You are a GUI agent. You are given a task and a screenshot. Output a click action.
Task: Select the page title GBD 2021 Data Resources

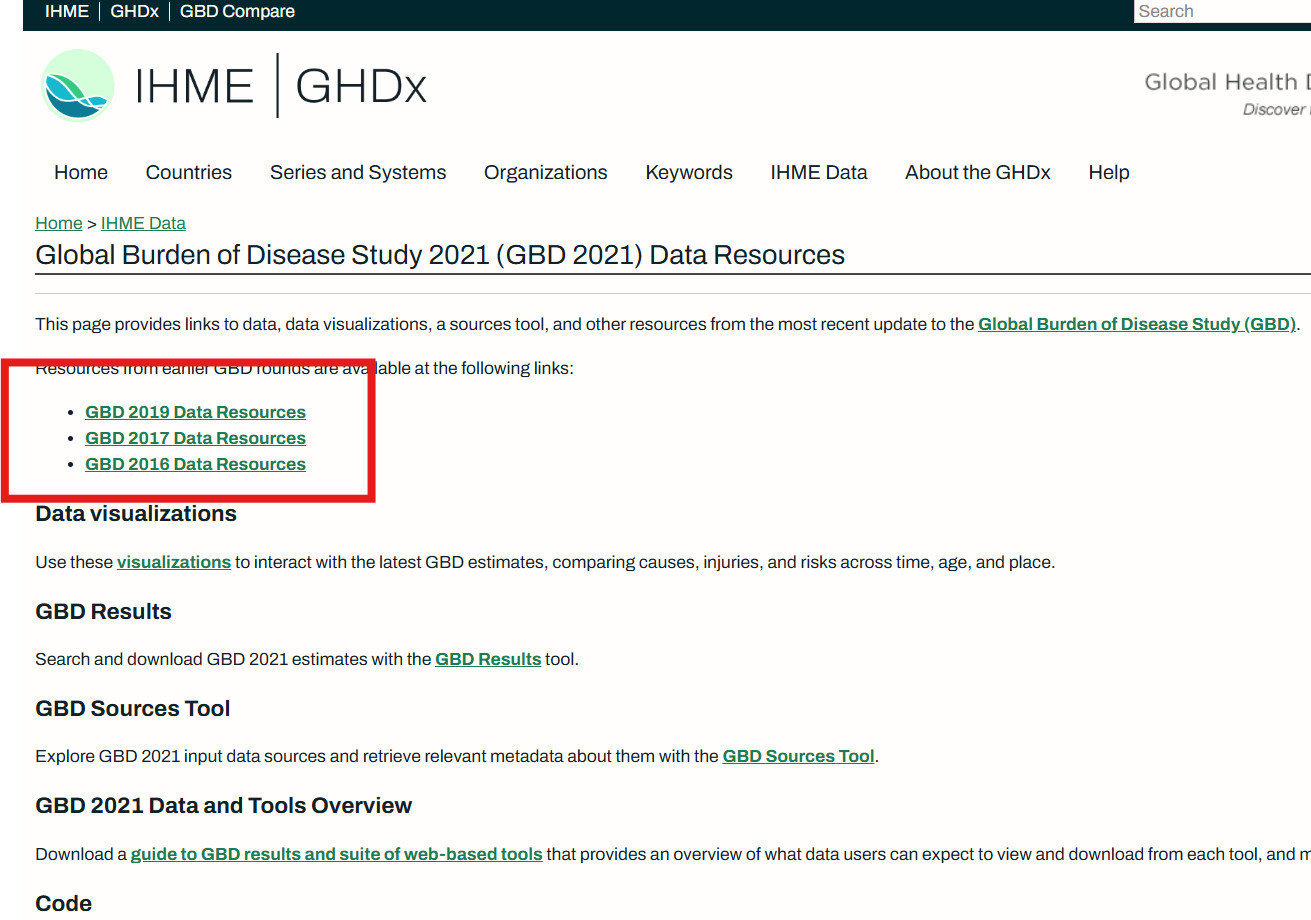point(440,255)
